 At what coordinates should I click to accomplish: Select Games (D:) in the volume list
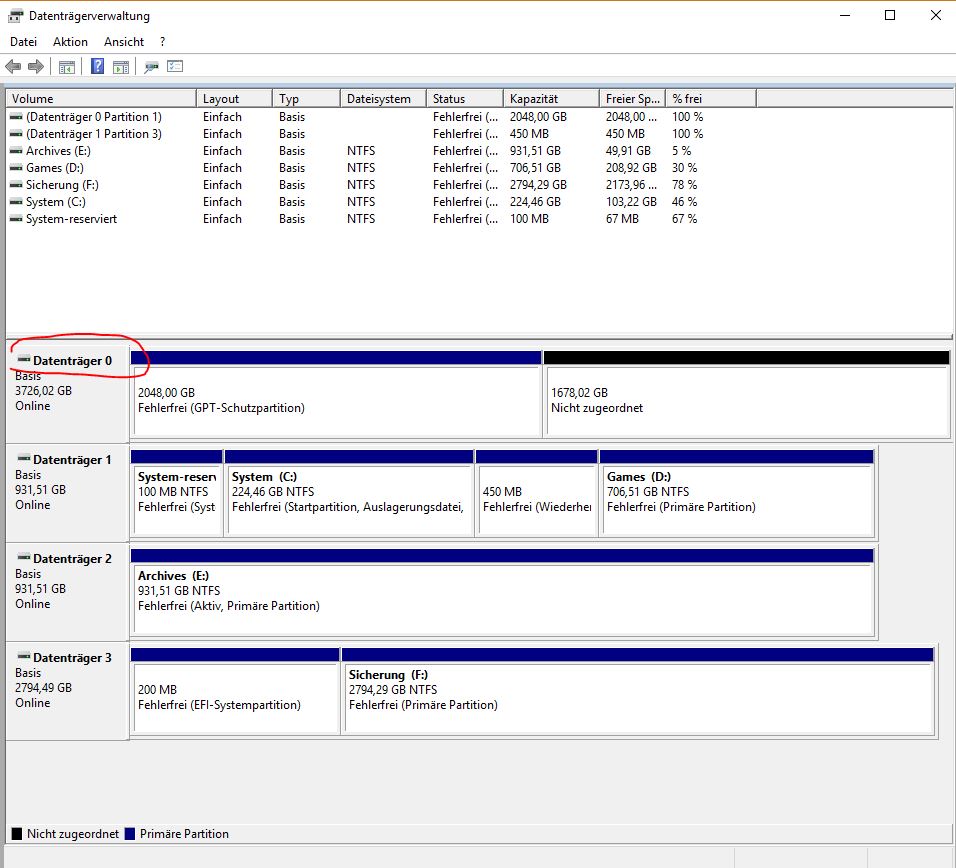(381, 168)
